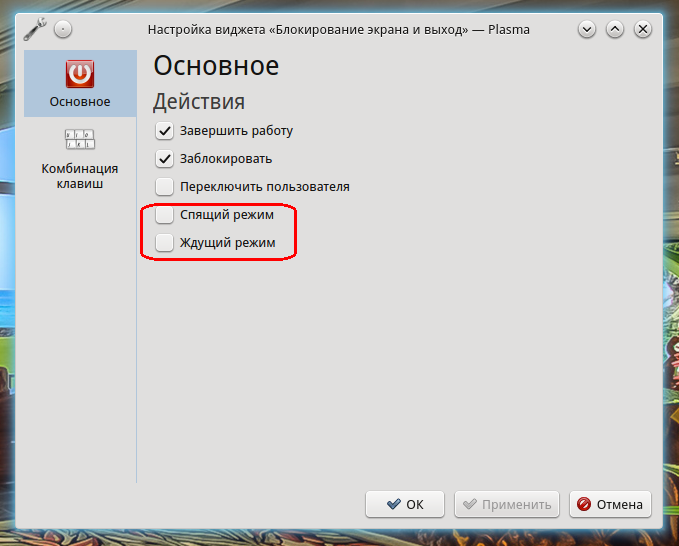The width and height of the screenshot is (679, 546).
Task: Click the Применить button
Action: click(507, 504)
